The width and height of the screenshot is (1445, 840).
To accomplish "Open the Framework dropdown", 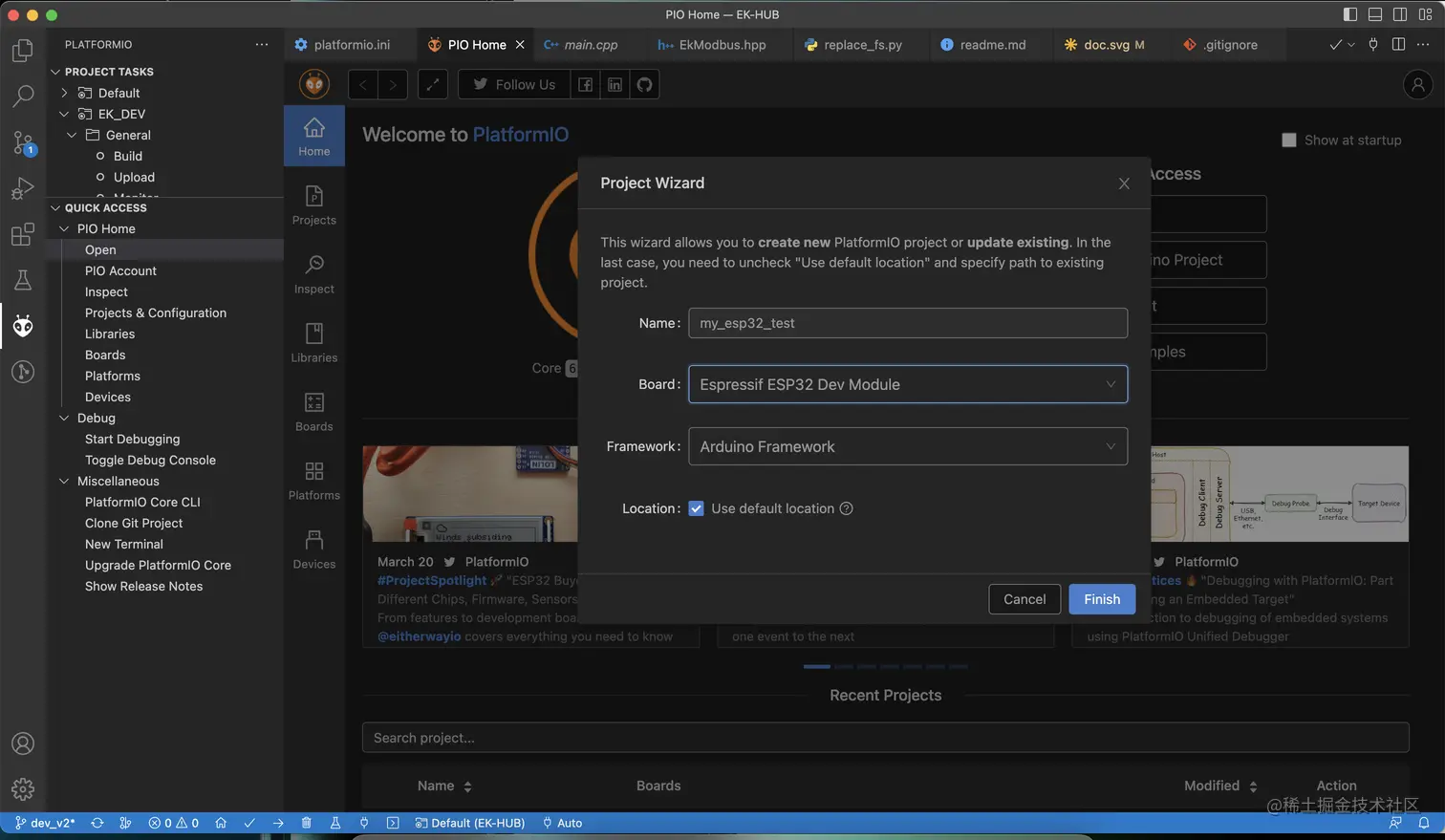I will coord(907,446).
